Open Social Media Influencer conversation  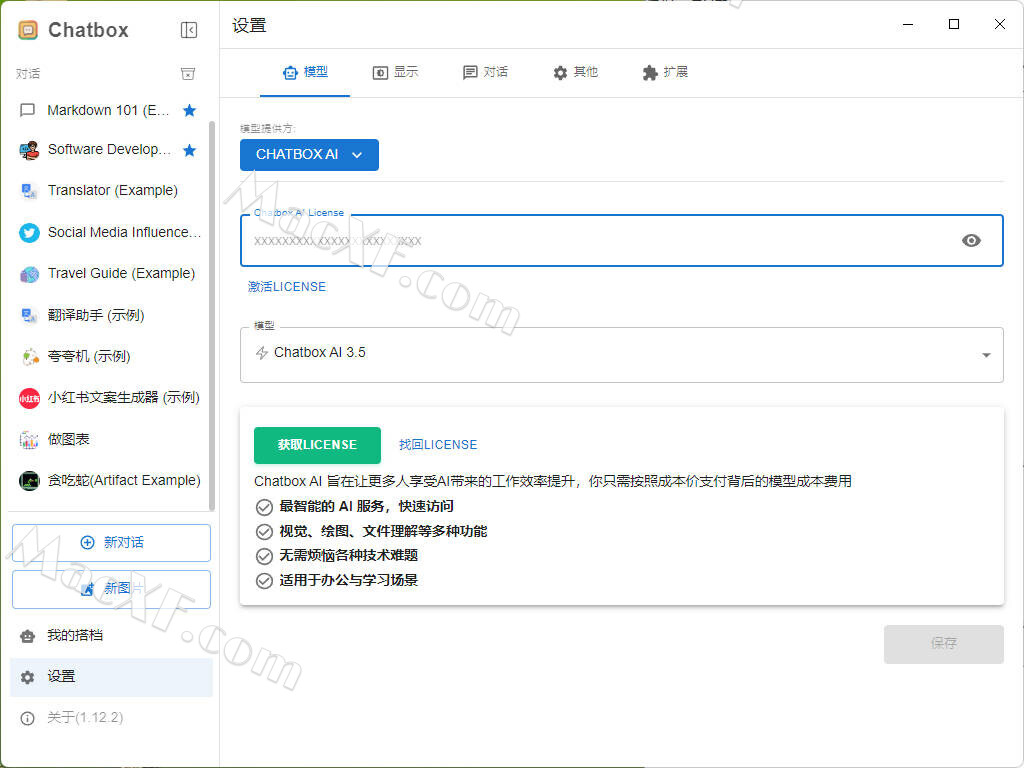[108, 232]
